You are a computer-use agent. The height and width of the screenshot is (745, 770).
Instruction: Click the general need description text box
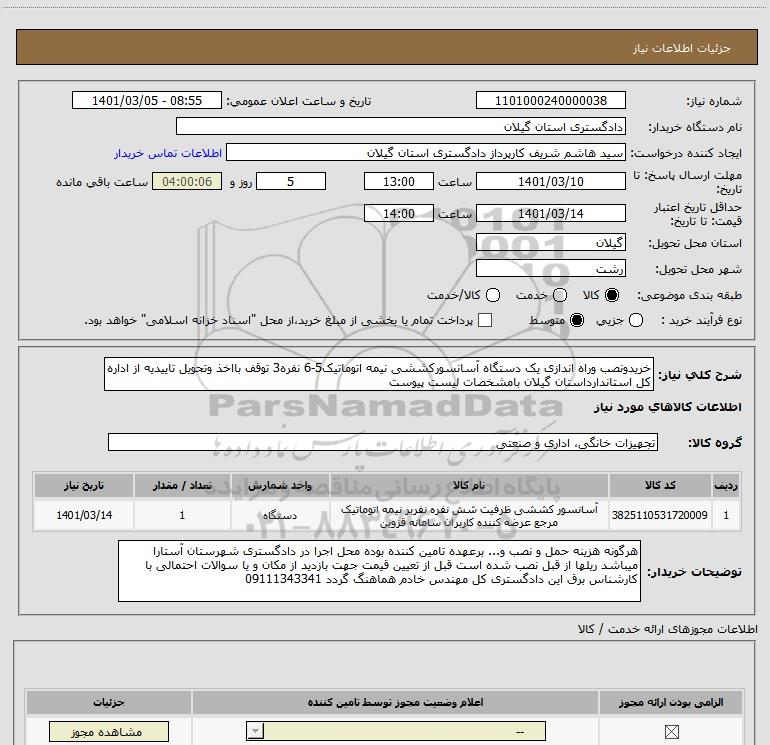[379, 374]
